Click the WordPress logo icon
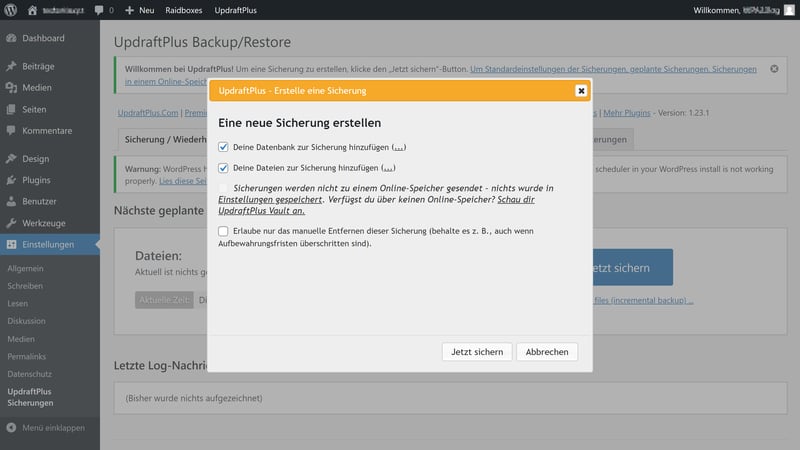 point(11,10)
